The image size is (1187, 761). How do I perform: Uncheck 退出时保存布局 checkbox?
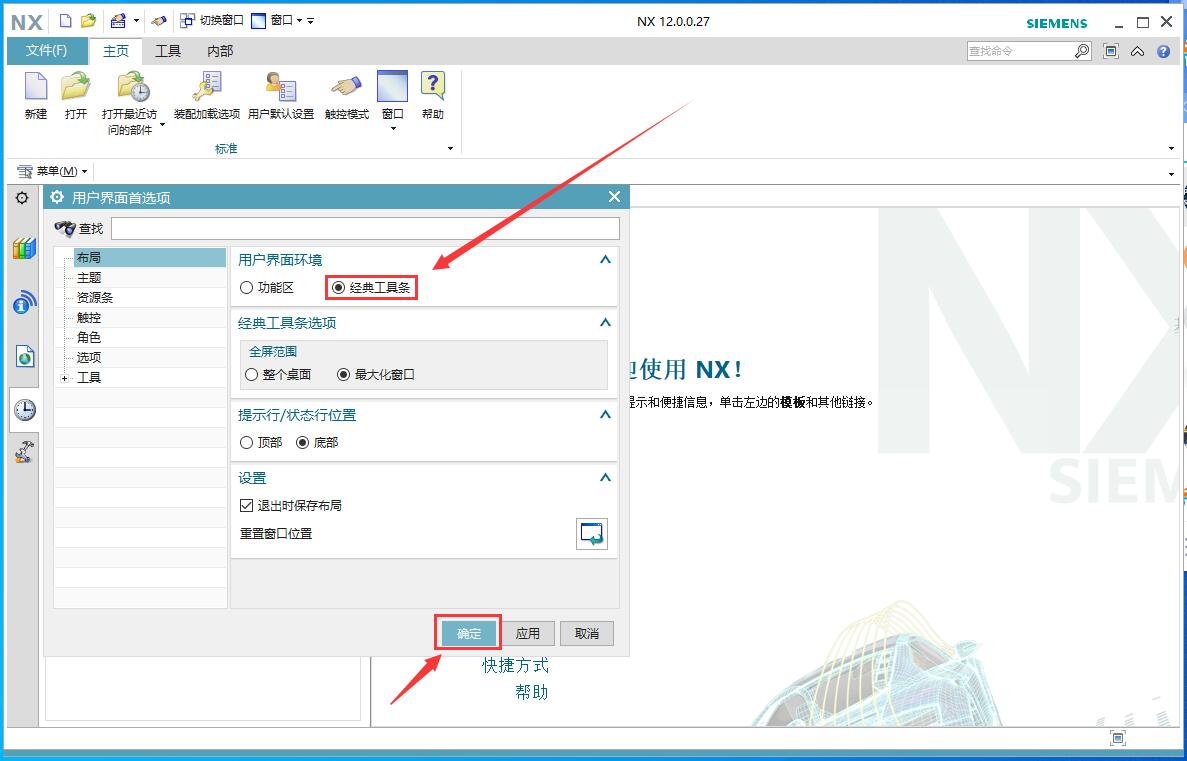(x=247, y=506)
